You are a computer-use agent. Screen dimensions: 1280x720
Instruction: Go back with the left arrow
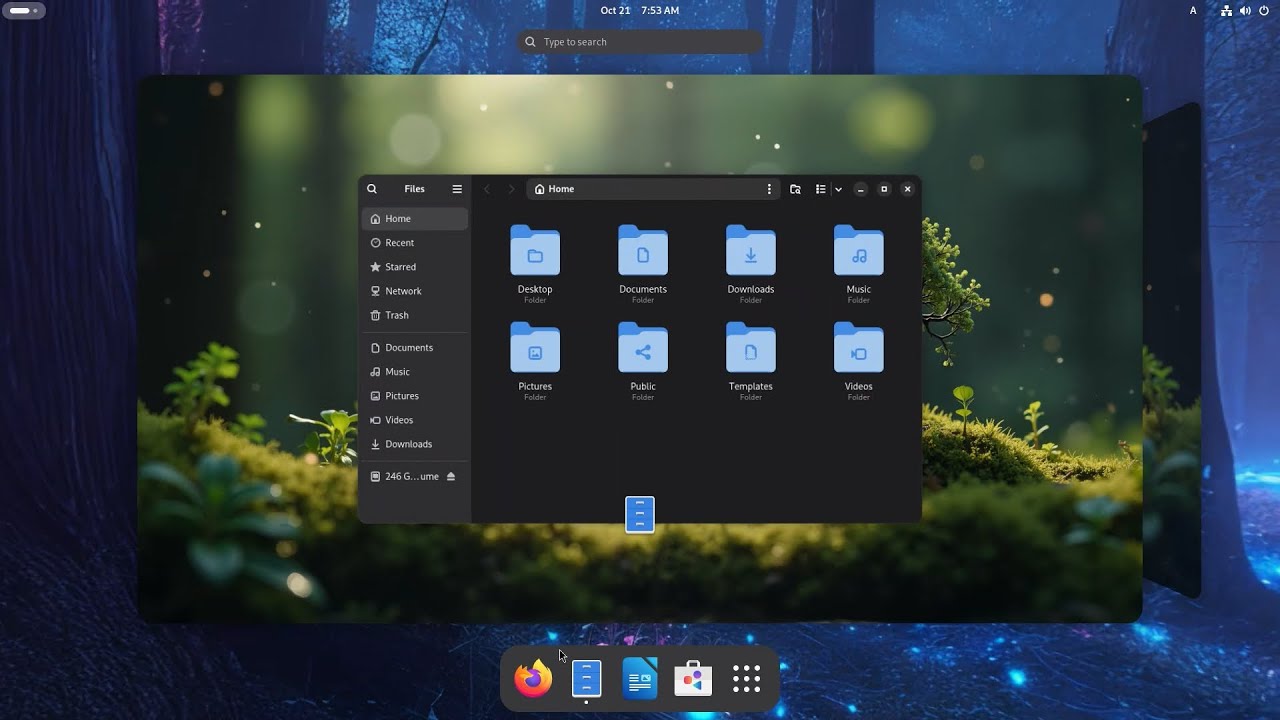point(487,189)
